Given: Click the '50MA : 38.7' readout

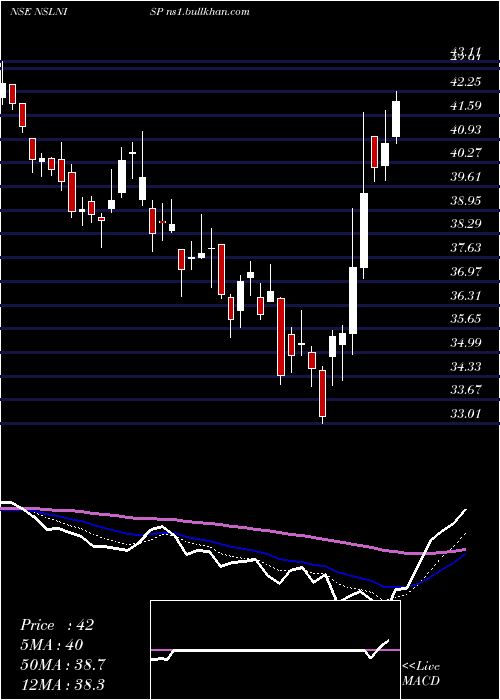Looking at the screenshot, I should 63,665.
